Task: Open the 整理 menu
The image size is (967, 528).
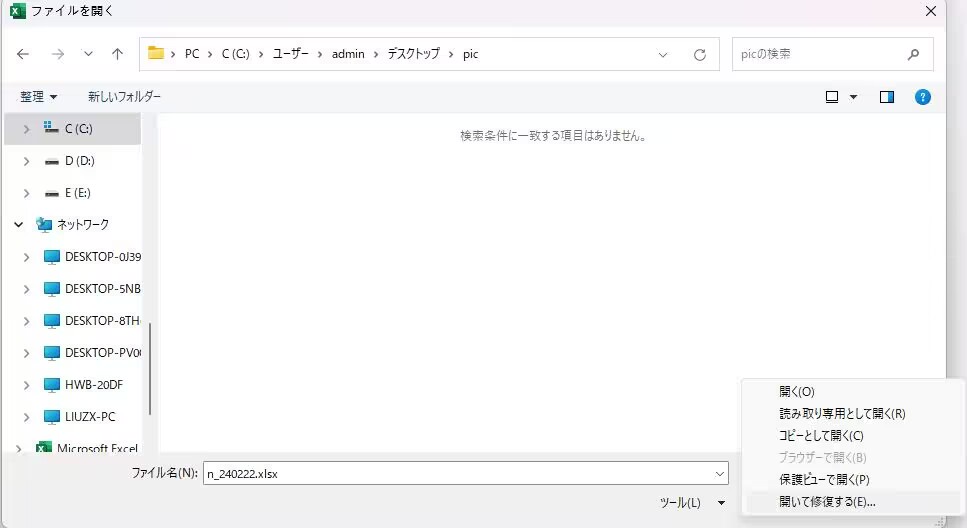Action: (x=38, y=97)
